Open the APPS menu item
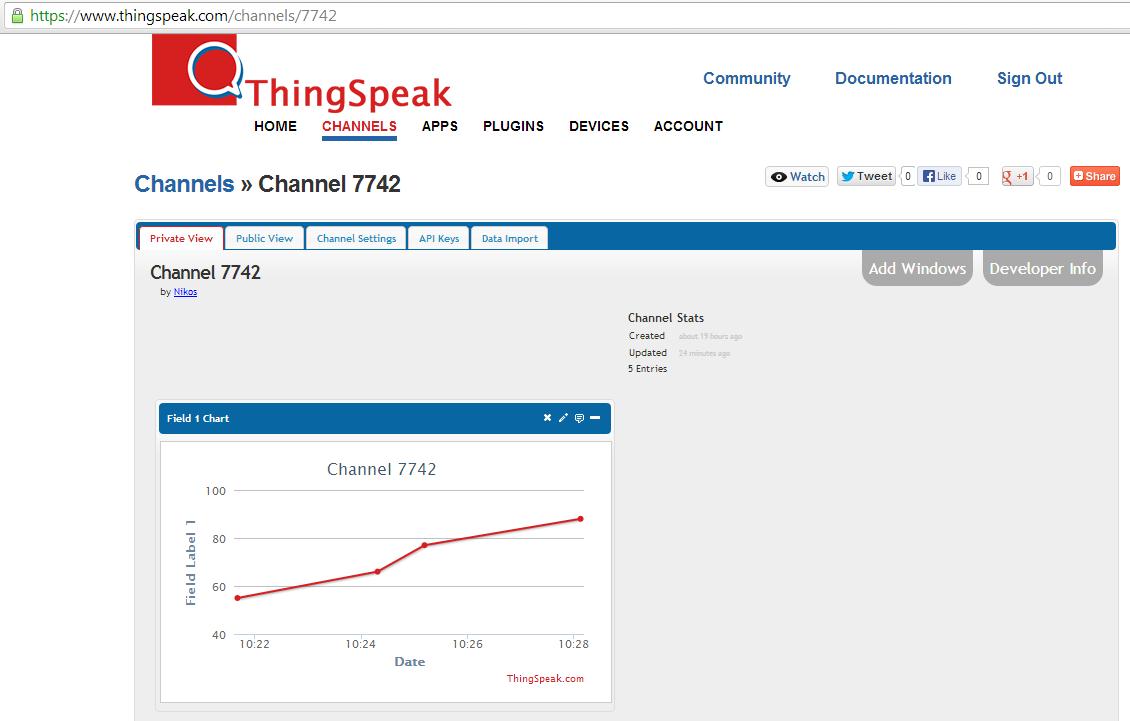Image resolution: width=1130 pixels, height=721 pixels. click(x=440, y=126)
